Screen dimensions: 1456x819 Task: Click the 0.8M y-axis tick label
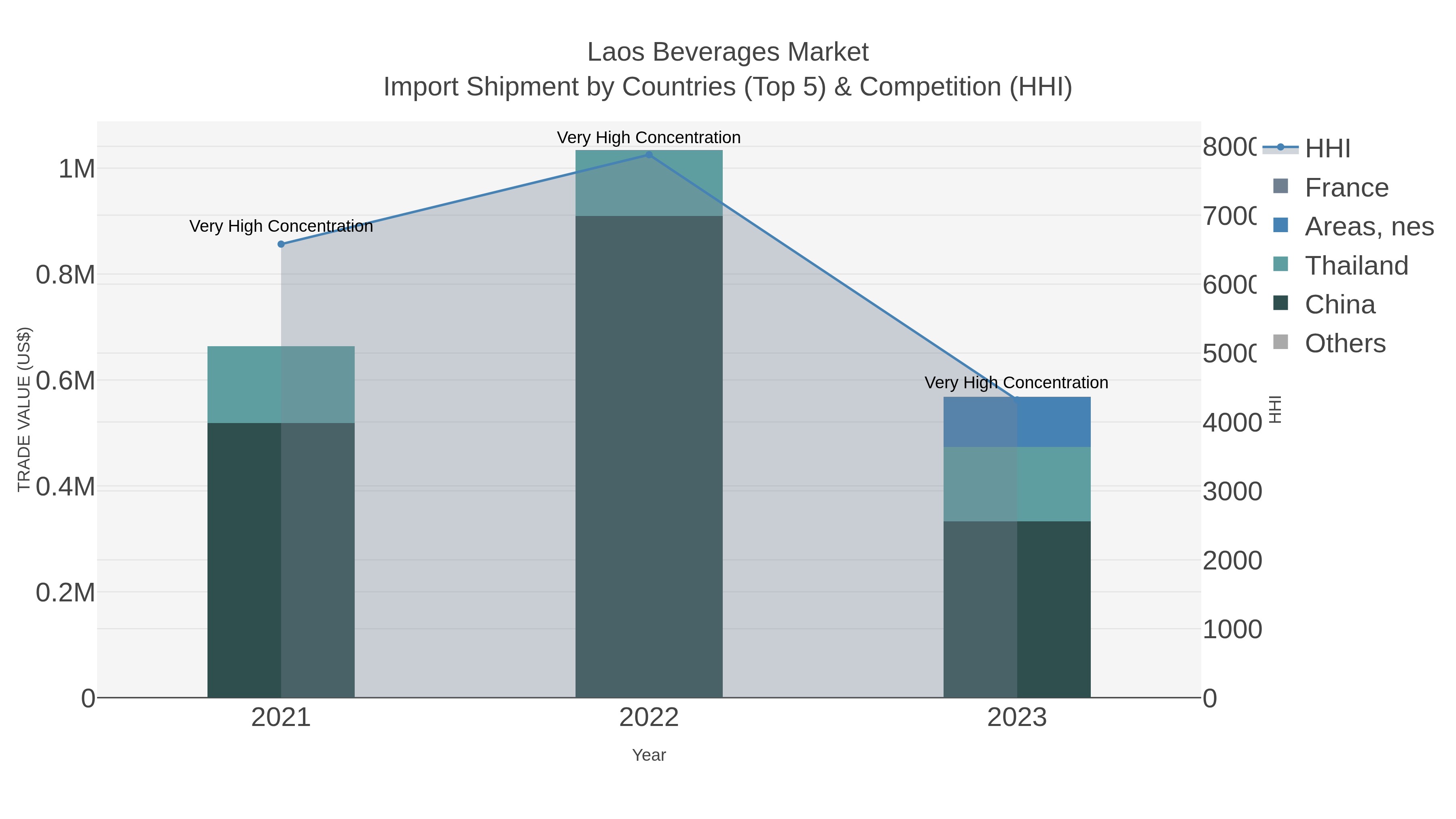(66, 275)
